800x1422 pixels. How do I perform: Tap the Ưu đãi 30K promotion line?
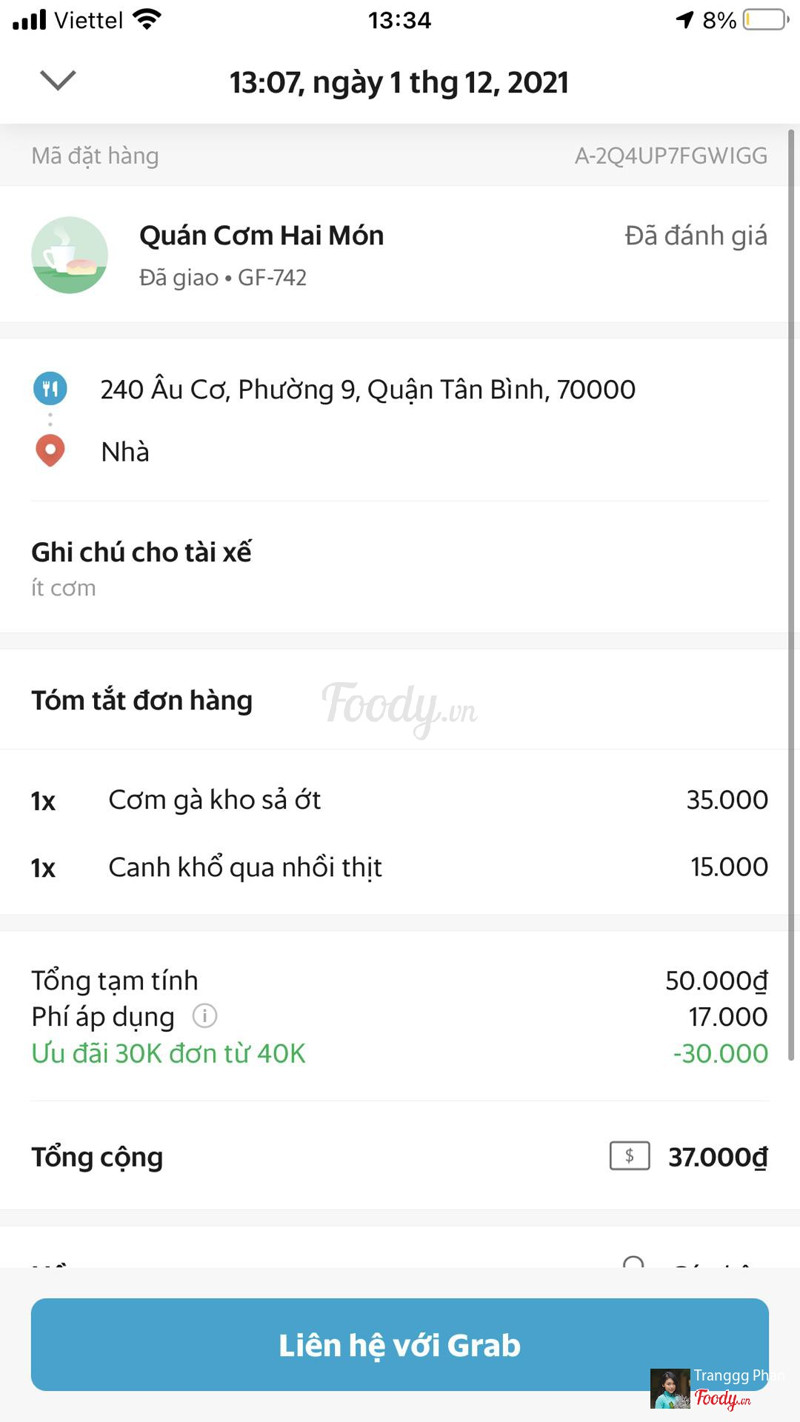click(x=168, y=1053)
